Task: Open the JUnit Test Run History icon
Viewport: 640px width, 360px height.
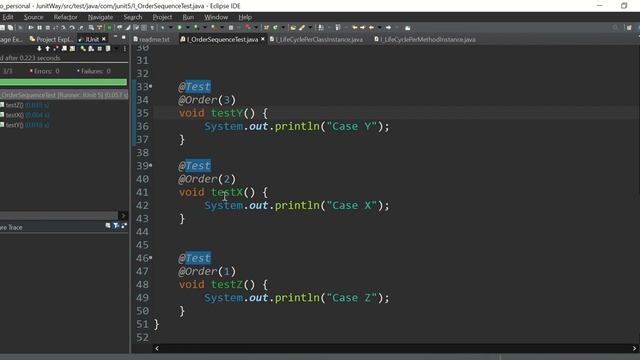Action: [108, 49]
